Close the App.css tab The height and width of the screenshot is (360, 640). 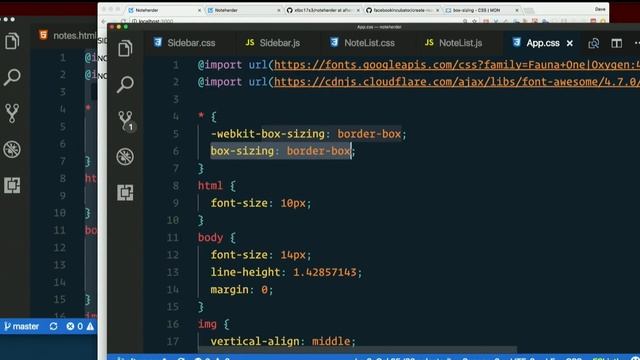coord(570,43)
